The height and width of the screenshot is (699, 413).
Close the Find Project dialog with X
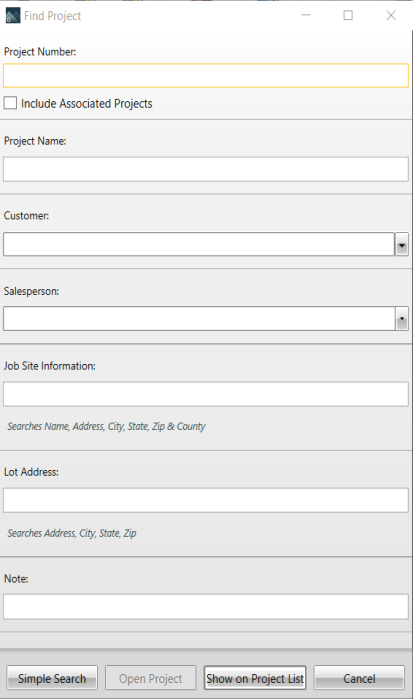[391, 16]
